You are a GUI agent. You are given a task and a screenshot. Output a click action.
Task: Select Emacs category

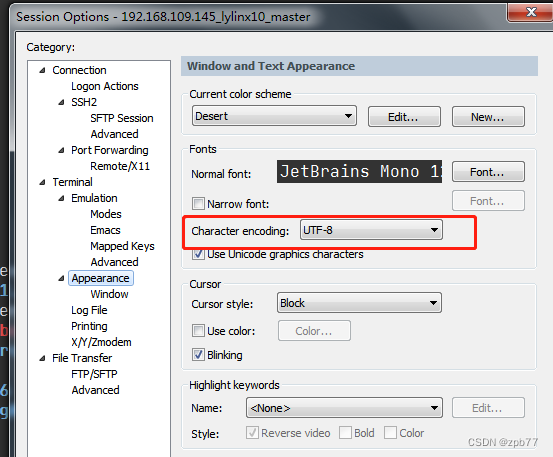coord(105,230)
